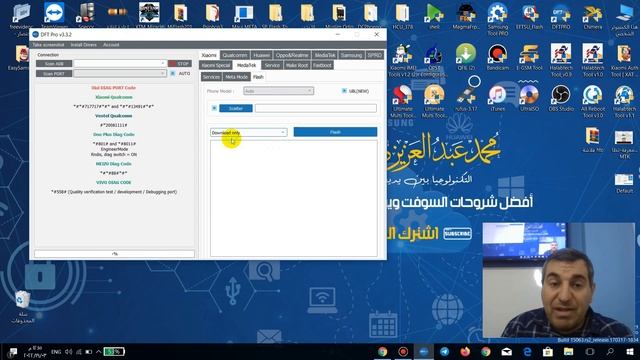This screenshot has height=360, width=640.
Task: Switch to the Qualcomm tab
Action: (235, 55)
